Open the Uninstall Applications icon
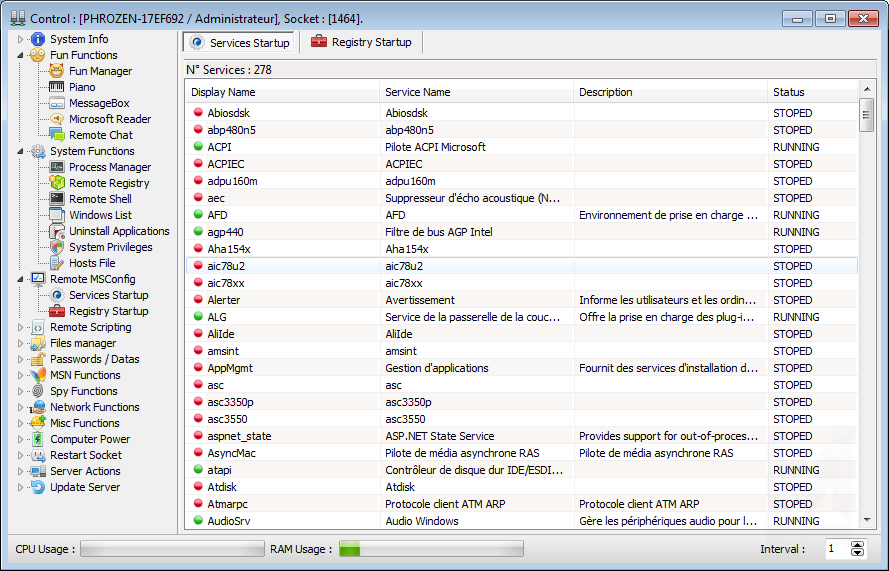The width and height of the screenshot is (889, 571). (57, 231)
